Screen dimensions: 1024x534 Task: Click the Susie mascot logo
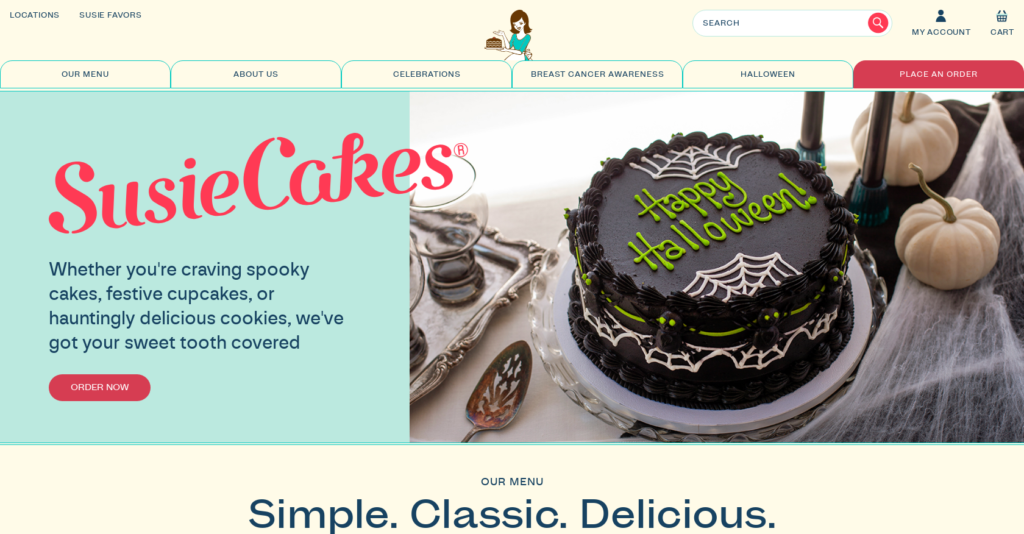pos(510,35)
